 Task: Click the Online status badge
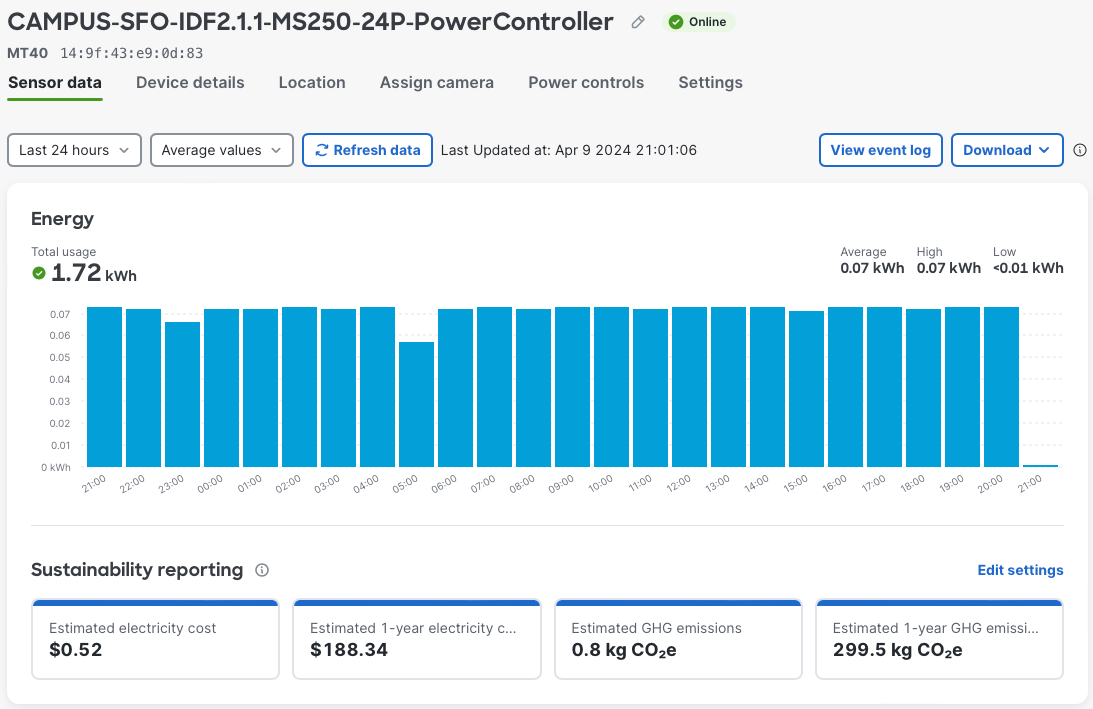pyautogui.click(x=699, y=21)
